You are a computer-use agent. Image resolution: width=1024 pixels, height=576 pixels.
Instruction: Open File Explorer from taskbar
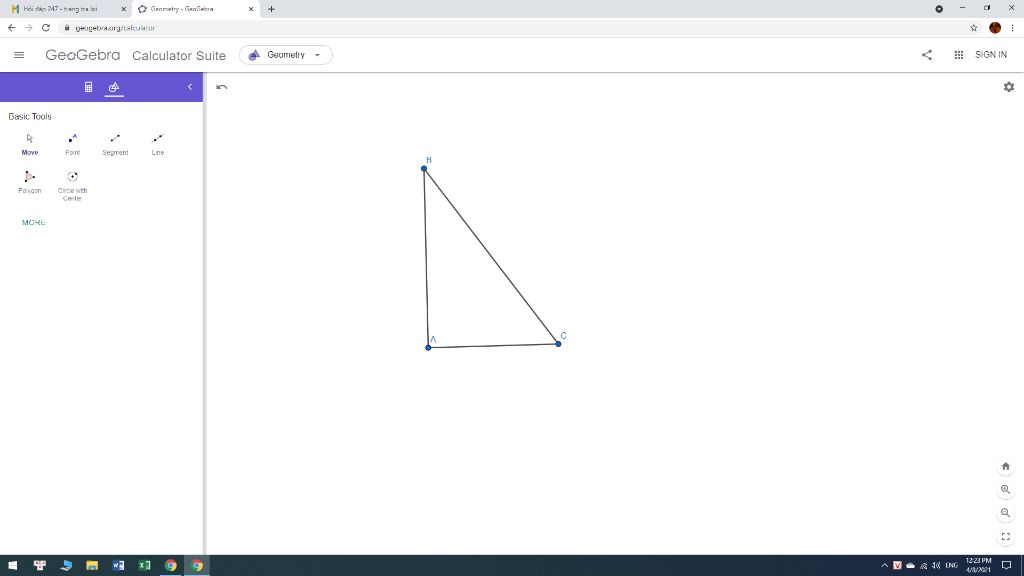click(x=92, y=566)
